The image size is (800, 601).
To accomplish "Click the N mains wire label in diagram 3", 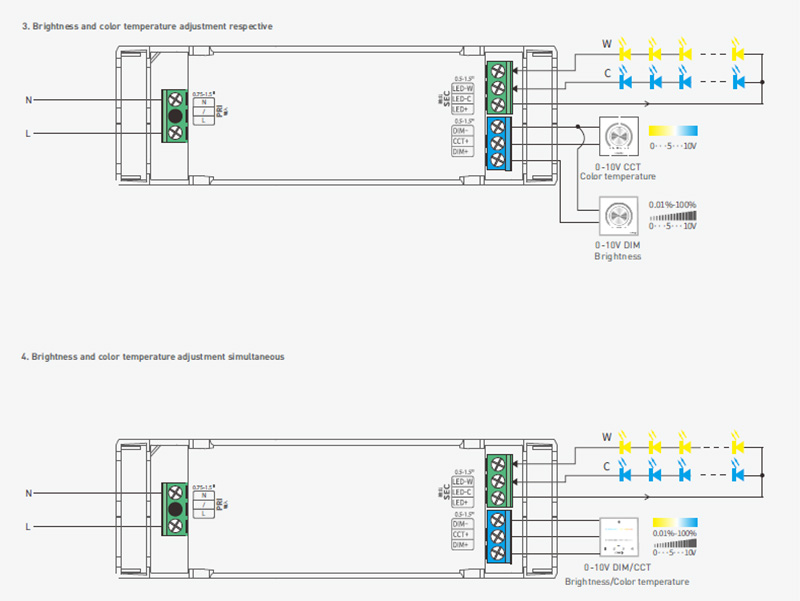I will tap(29, 100).
